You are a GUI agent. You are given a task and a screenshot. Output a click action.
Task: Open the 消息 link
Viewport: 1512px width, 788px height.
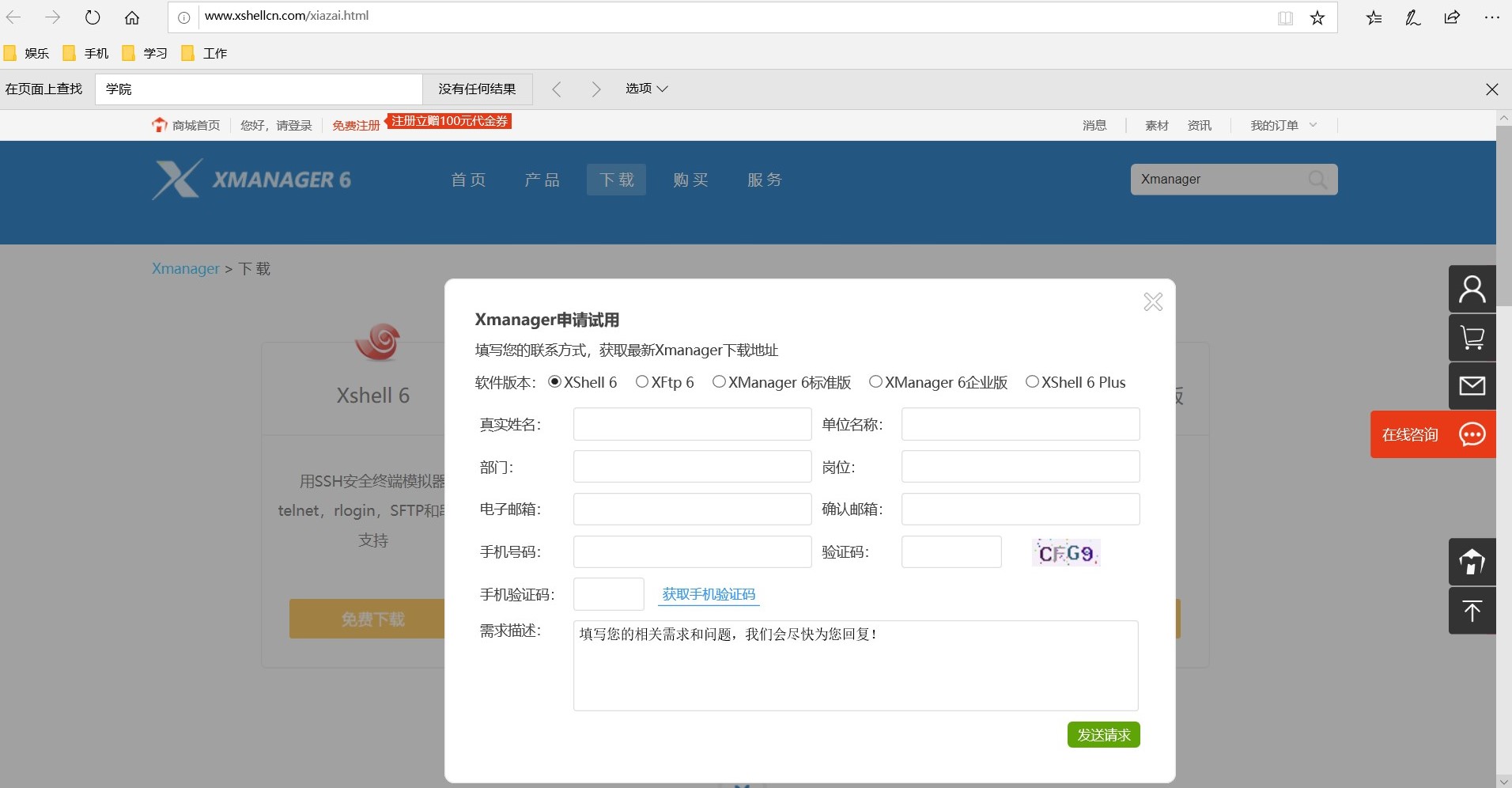1094,125
